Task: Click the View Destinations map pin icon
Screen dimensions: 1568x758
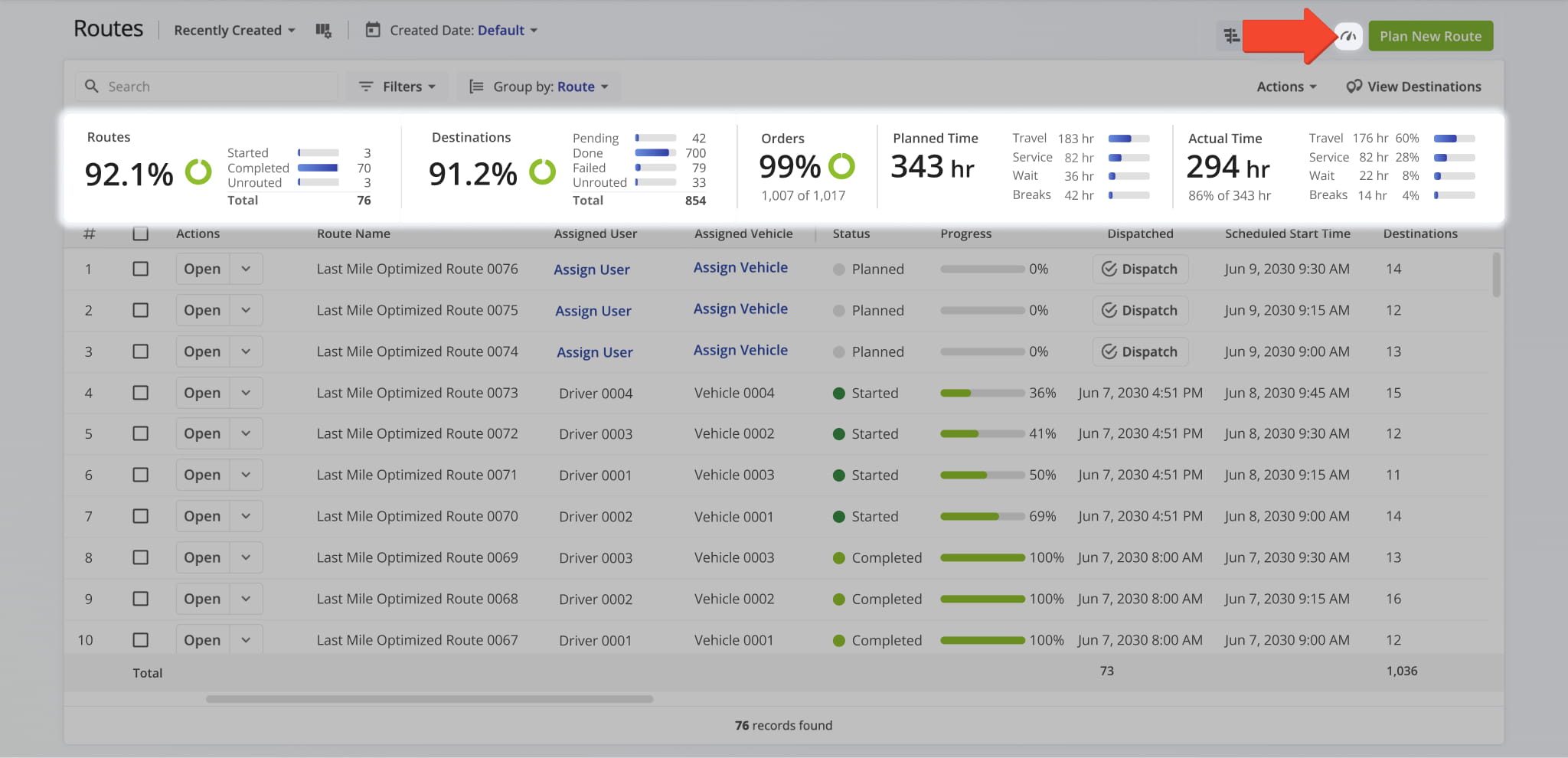Action: pyautogui.click(x=1354, y=87)
